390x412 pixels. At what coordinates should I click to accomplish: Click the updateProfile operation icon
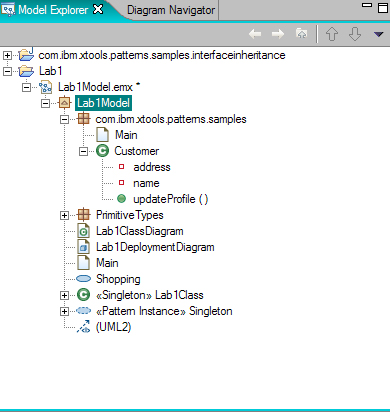[x=122, y=199]
